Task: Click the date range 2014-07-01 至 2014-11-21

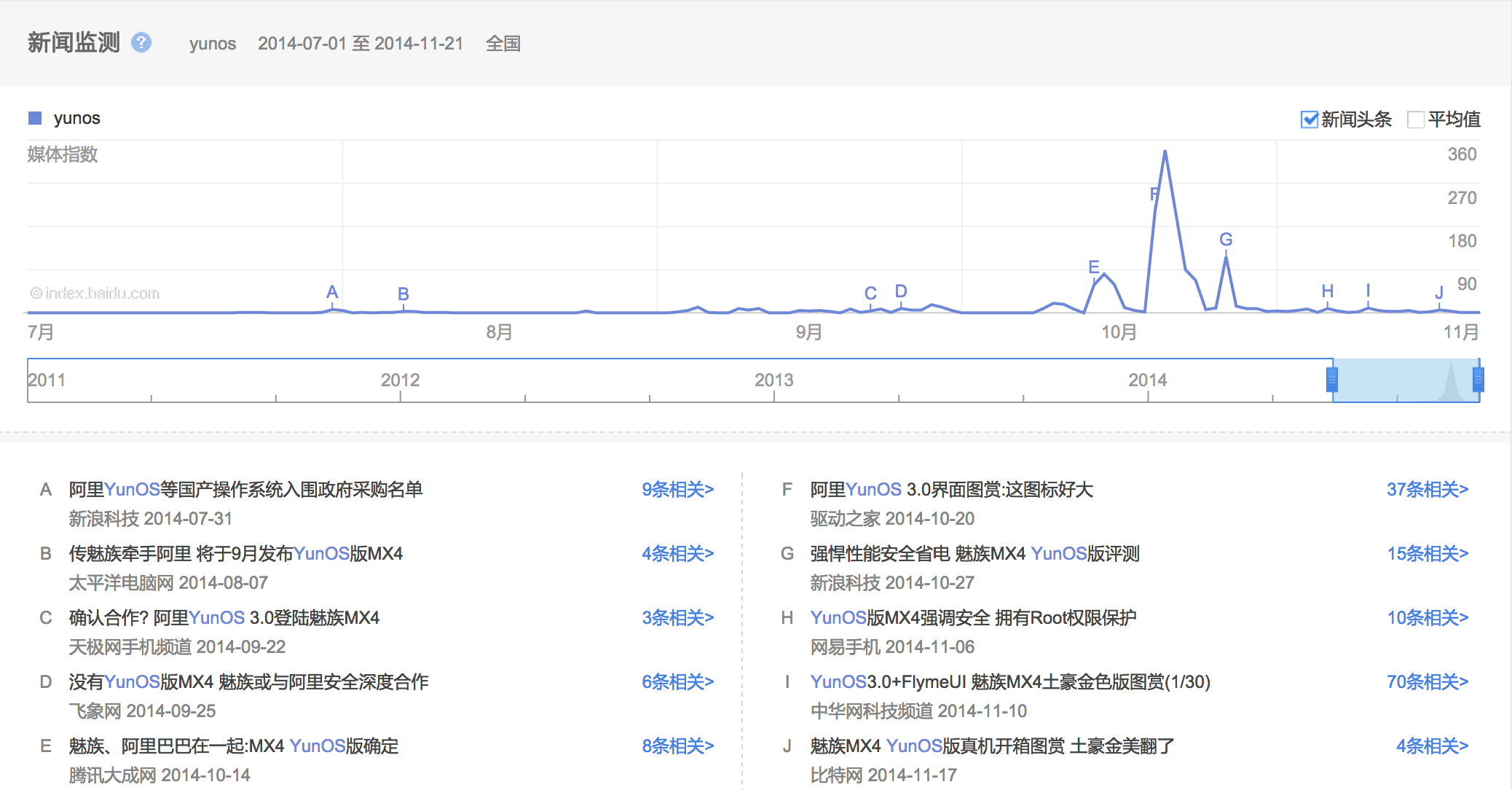Action: point(361,44)
